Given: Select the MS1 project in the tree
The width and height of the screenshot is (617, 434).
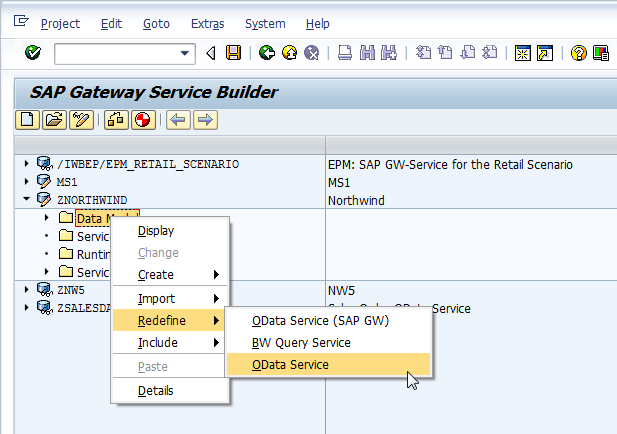Looking at the screenshot, I should click(67, 182).
